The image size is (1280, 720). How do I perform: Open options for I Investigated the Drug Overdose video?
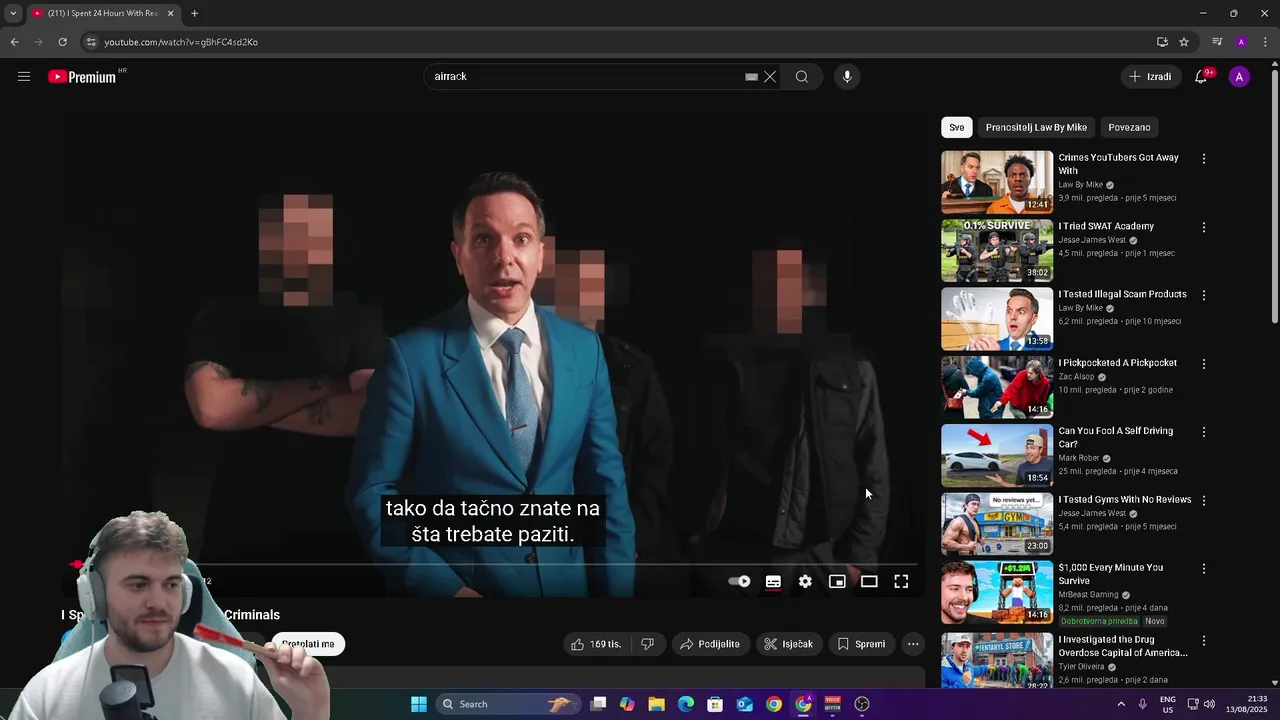click(x=1204, y=641)
